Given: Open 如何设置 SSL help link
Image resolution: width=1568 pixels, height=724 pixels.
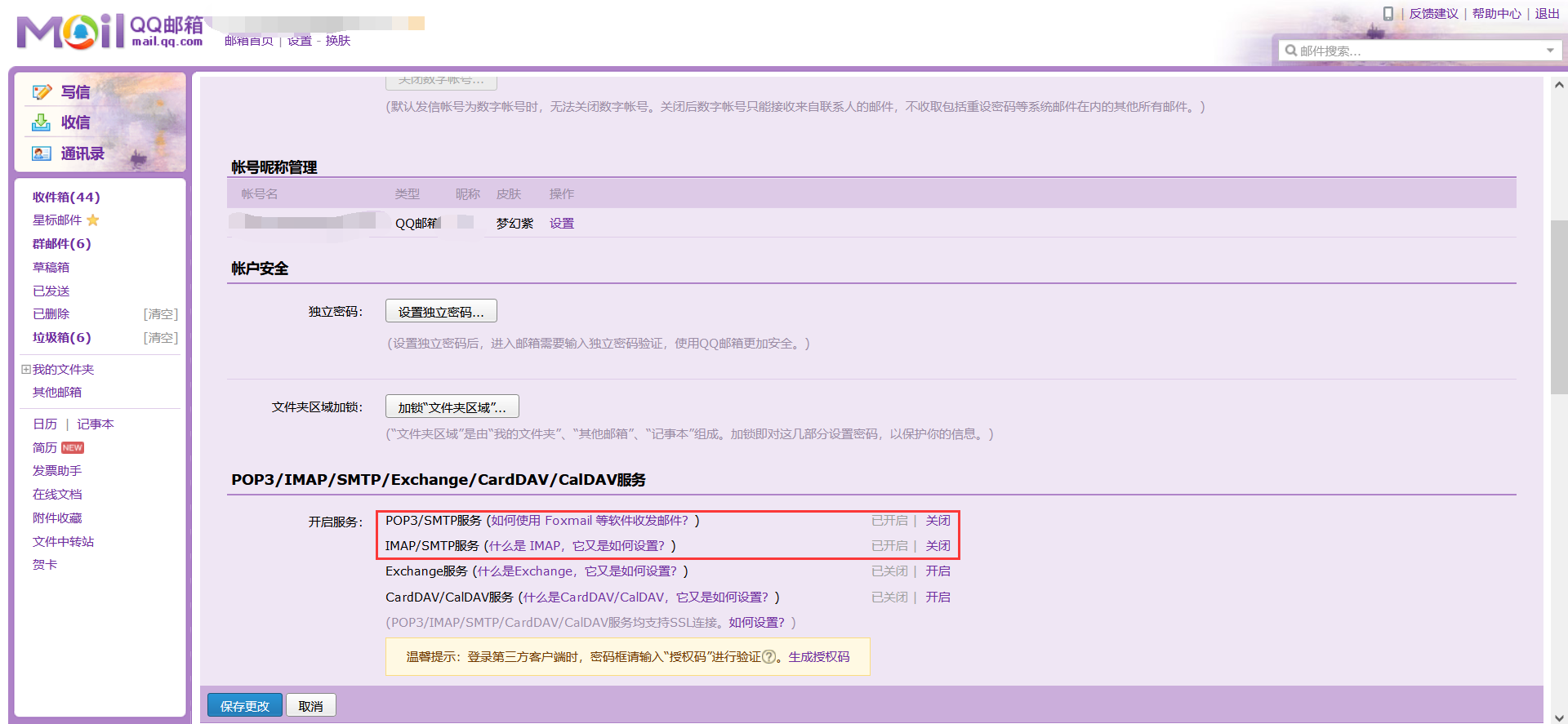Looking at the screenshot, I should pyautogui.click(x=756, y=623).
